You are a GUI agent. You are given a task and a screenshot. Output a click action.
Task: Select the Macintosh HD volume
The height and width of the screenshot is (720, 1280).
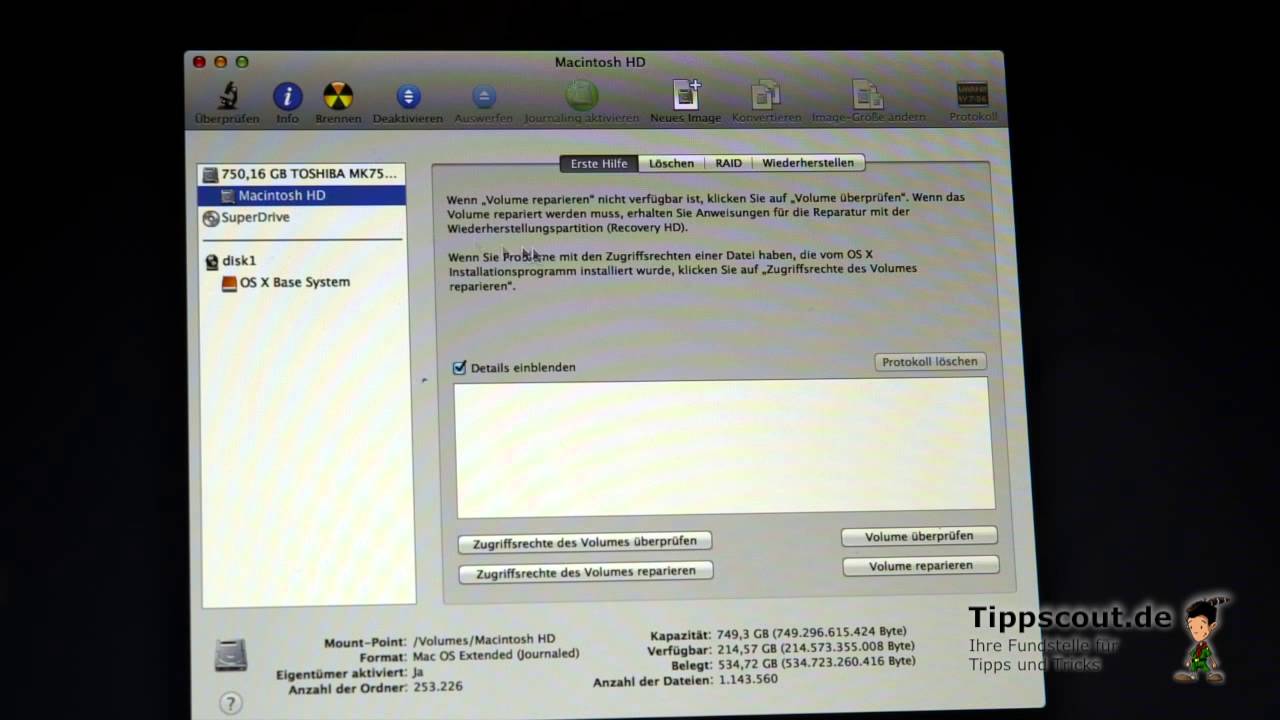click(301, 196)
